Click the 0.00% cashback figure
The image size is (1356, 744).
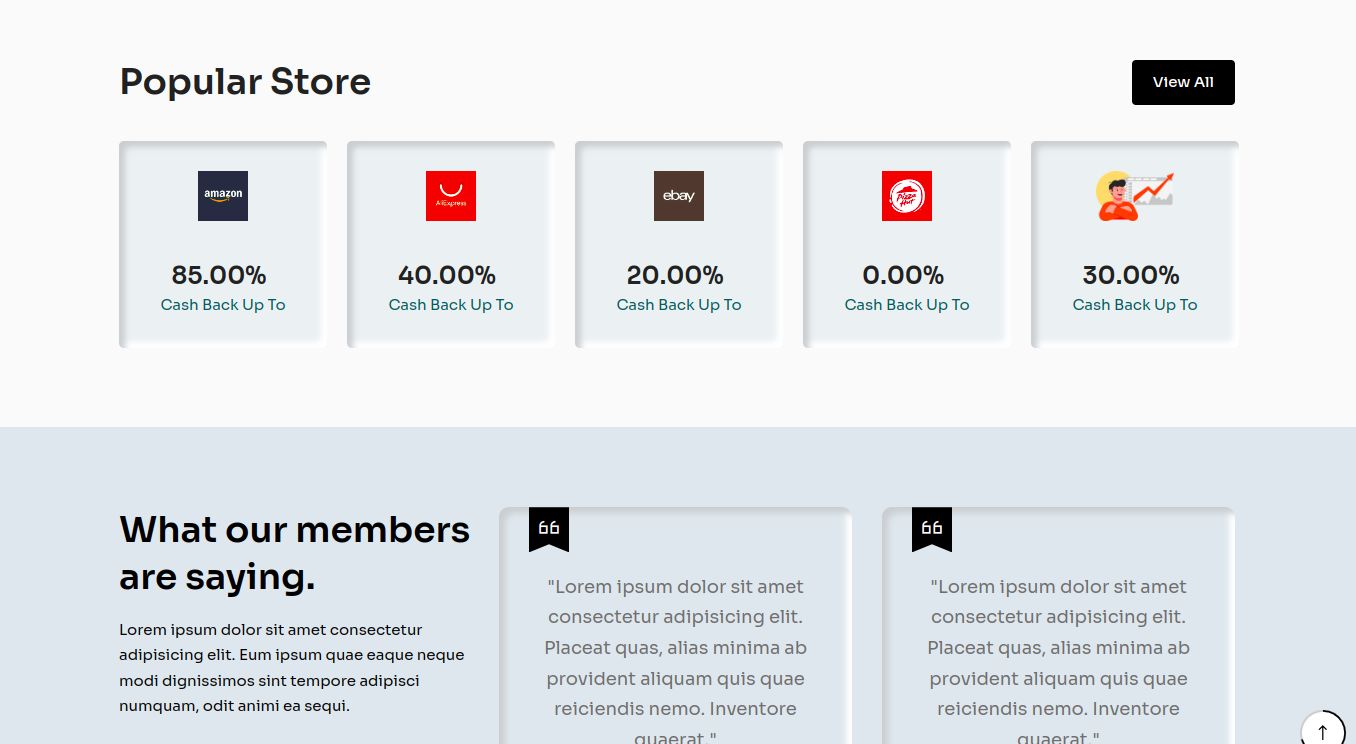pyautogui.click(x=903, y=275)
